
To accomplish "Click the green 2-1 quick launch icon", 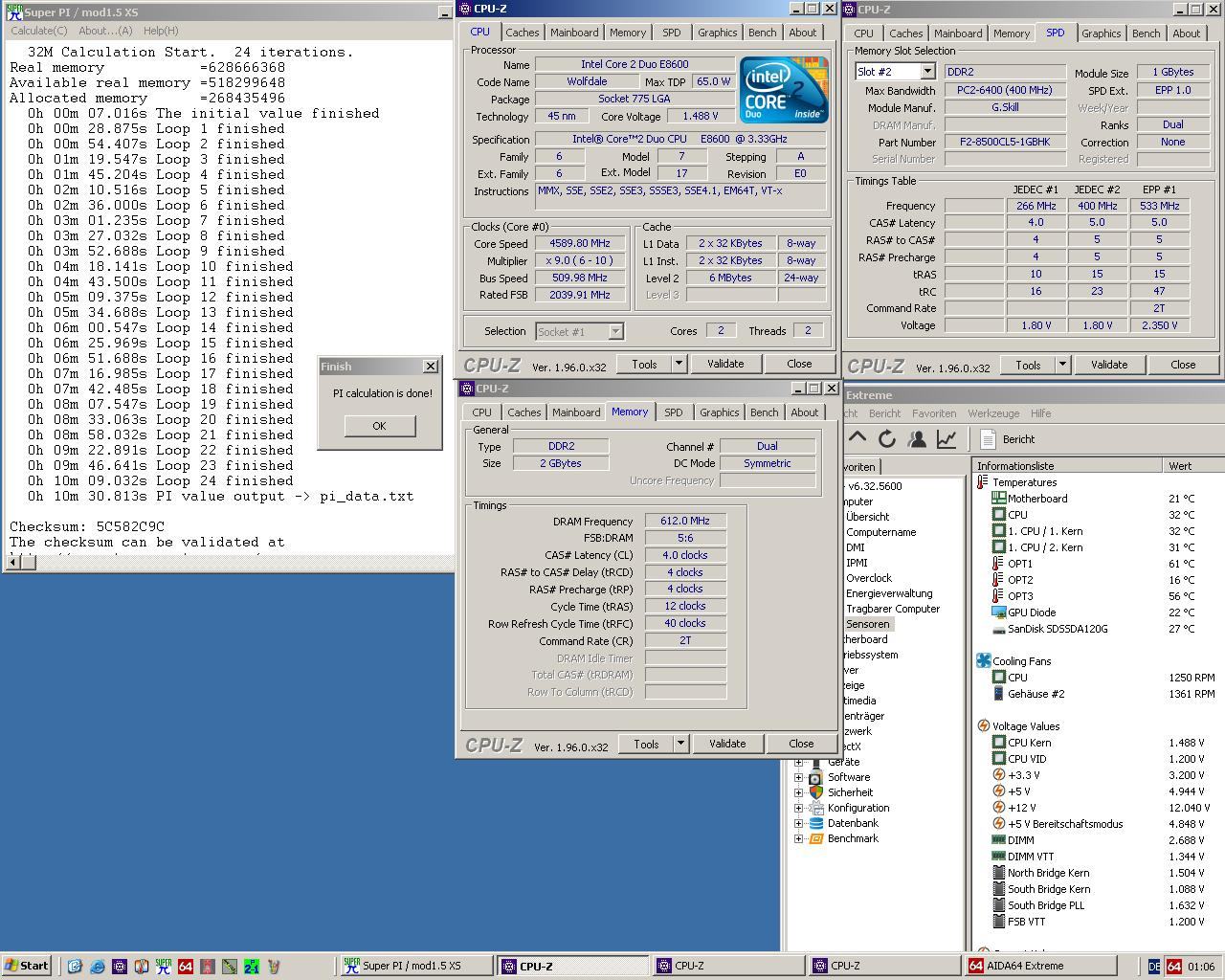I will 252,967.
